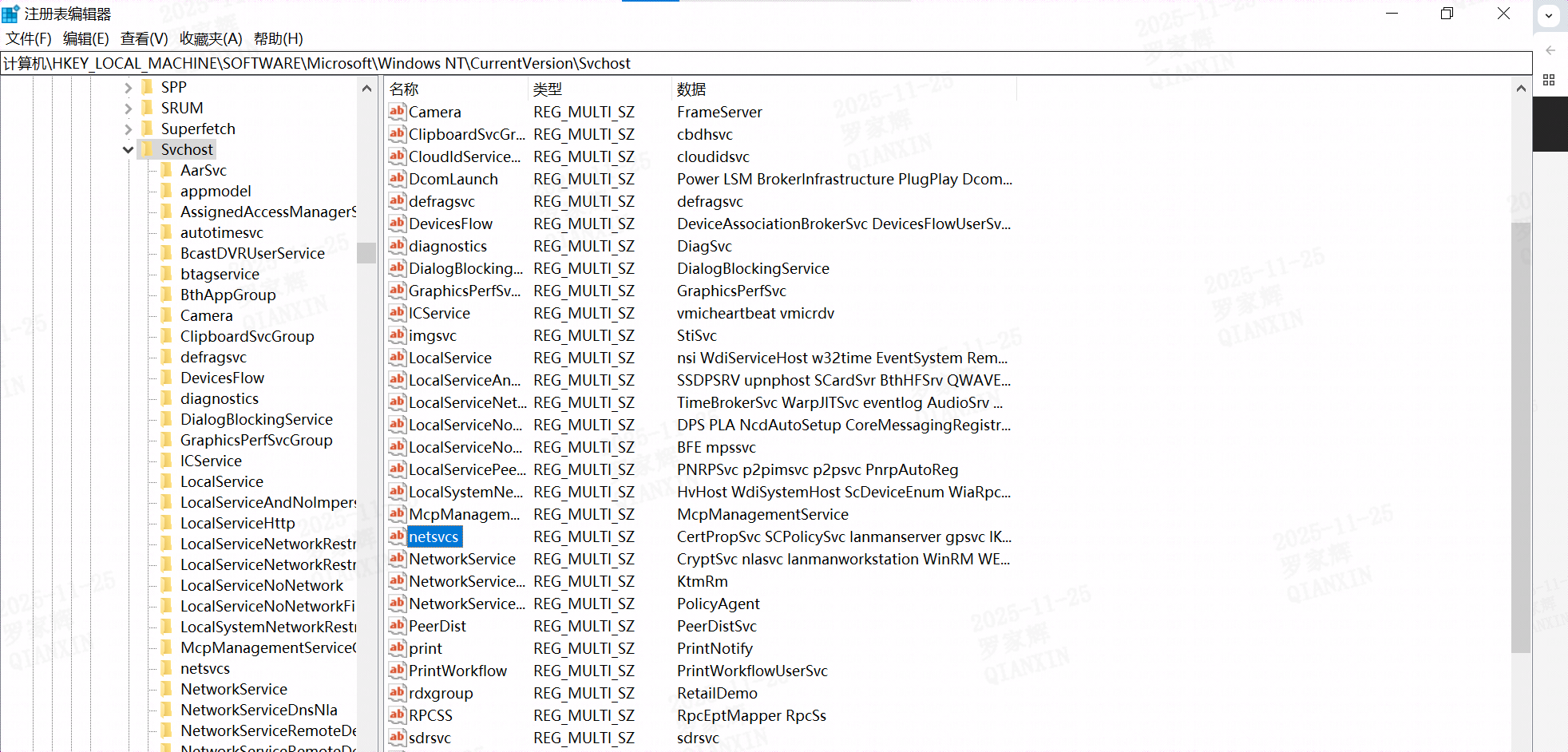Open the 收藏夹(A) menu

pos(211,38)
